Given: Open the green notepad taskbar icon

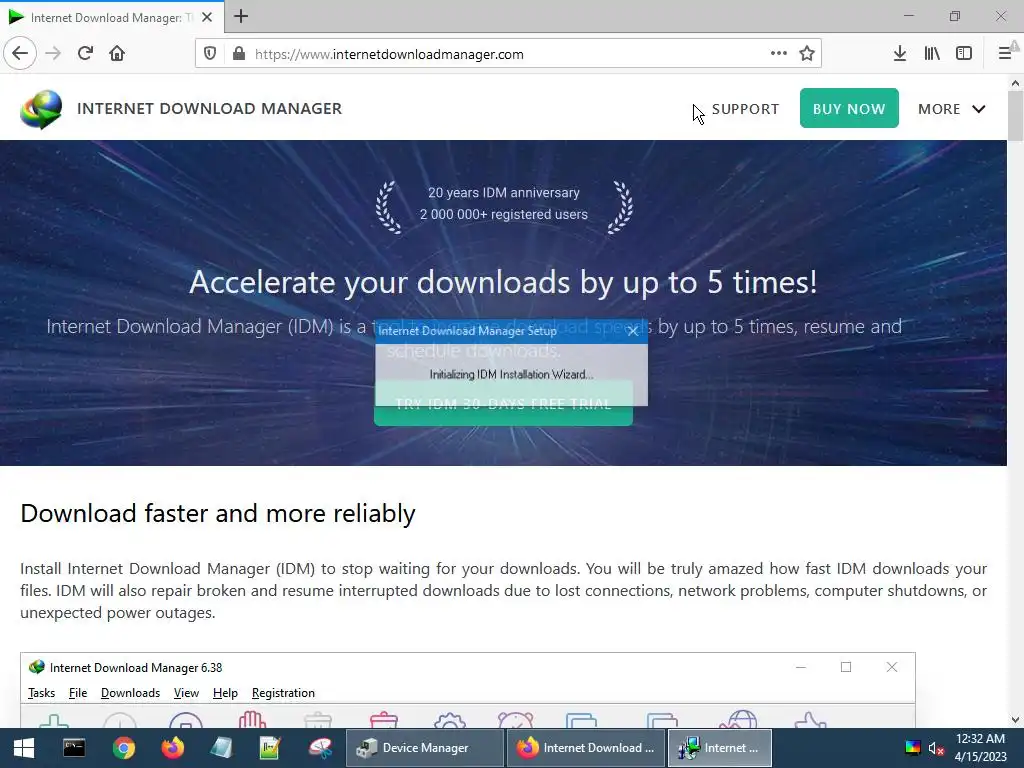Looking at the screenshot, I should point(270,748).
